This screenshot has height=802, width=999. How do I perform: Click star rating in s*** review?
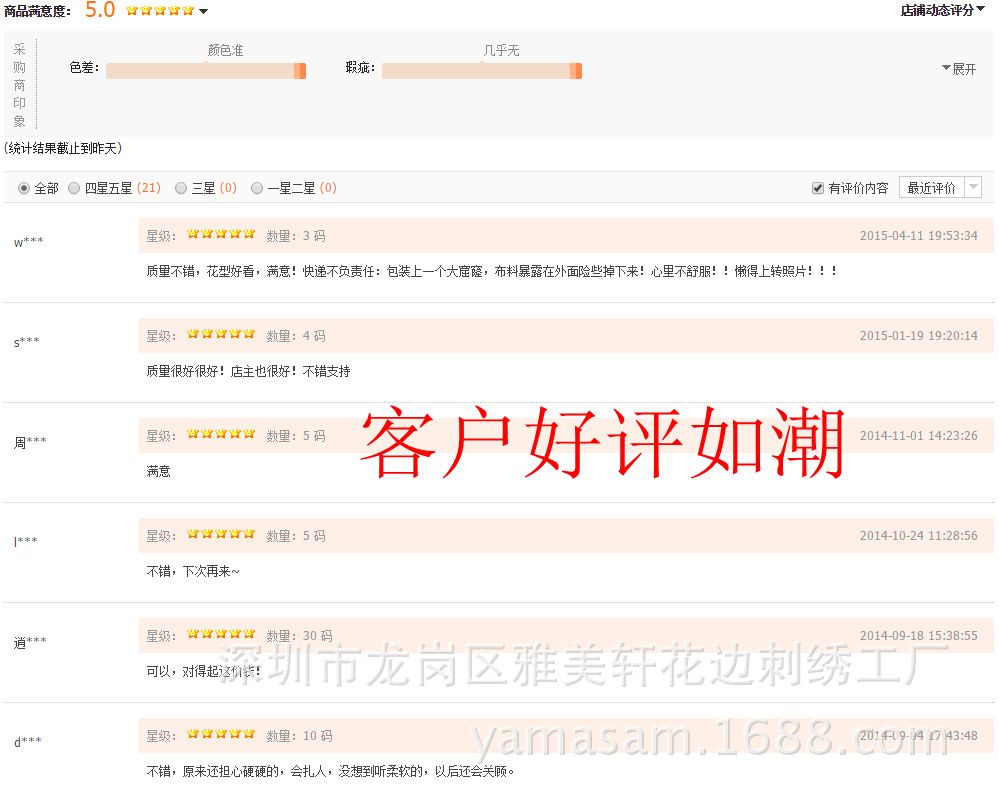tap(221, 335)
